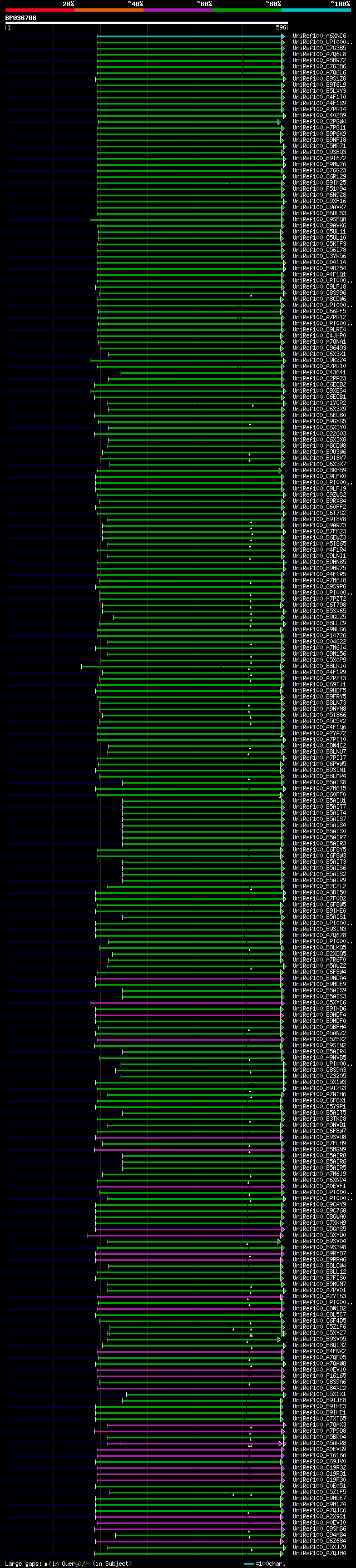The image size is (356, 1568).
Task: Select UniRef100_B8LN73 entry
Action: coord(319,703)
